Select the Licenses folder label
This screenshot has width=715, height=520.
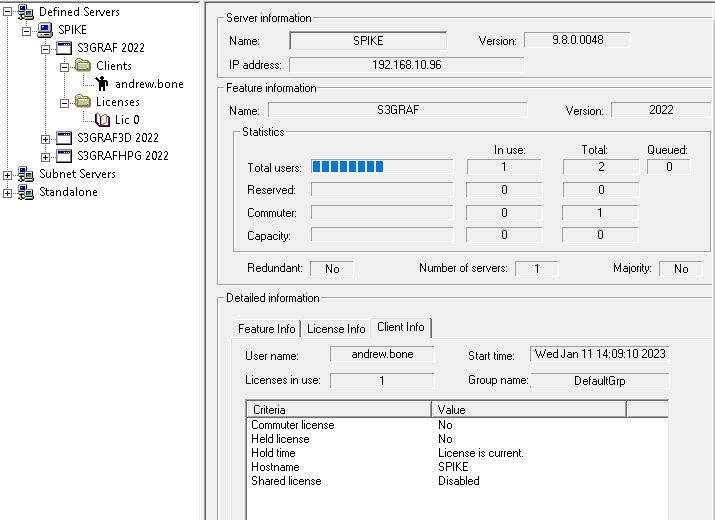point(118,102)
